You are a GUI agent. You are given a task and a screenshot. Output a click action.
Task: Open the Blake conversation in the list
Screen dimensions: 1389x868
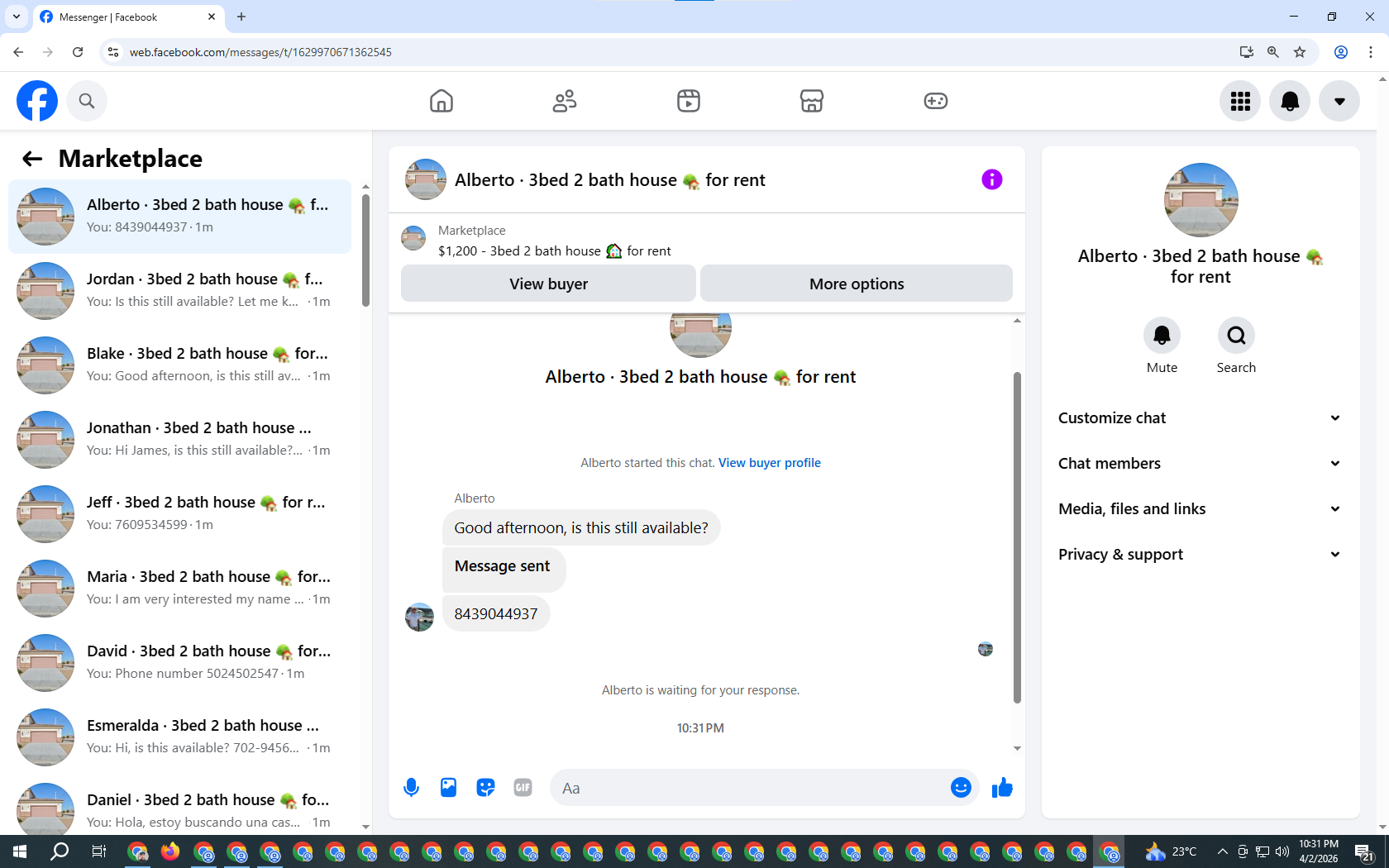(x=180, y=365)
